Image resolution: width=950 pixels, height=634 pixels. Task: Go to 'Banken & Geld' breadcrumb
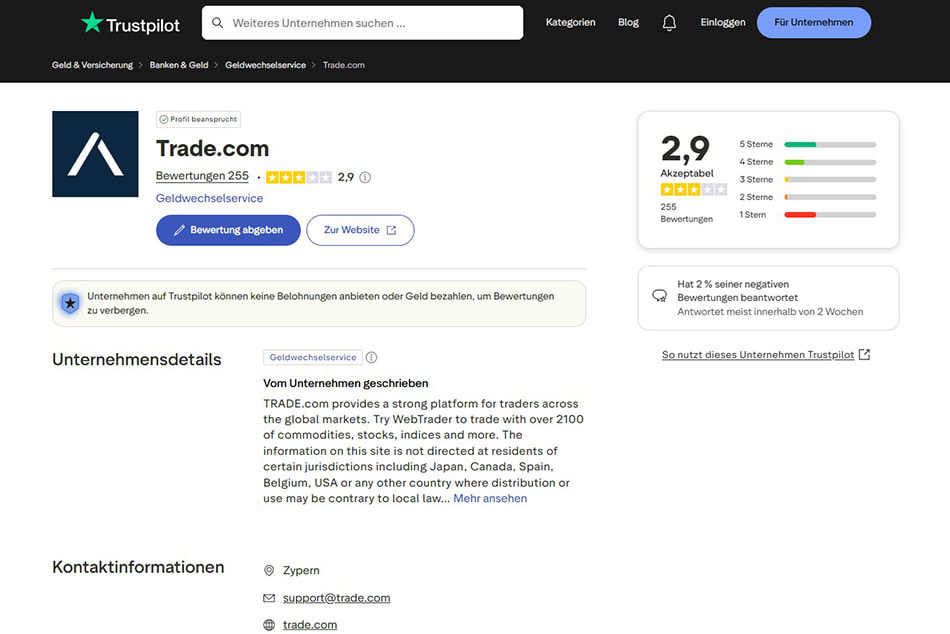(179, 65)
